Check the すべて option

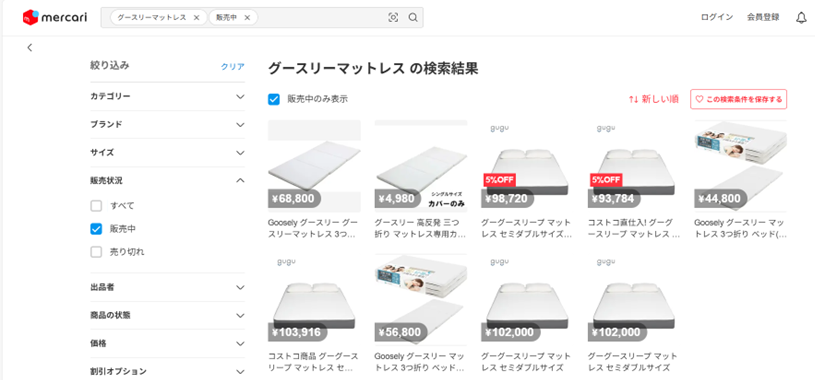pyautogui.click(x=96, y=206)
